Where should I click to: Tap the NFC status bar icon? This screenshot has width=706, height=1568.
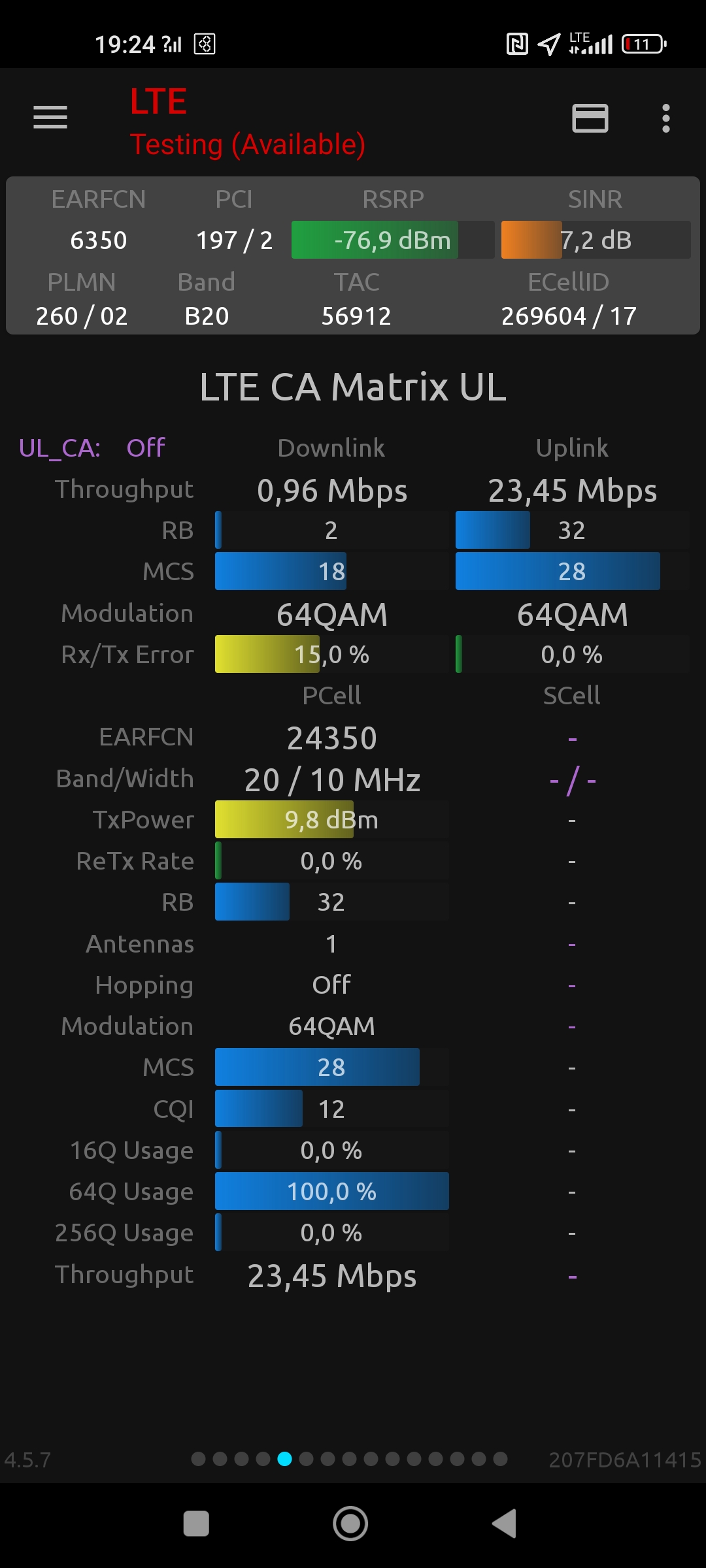coord(517,44)
